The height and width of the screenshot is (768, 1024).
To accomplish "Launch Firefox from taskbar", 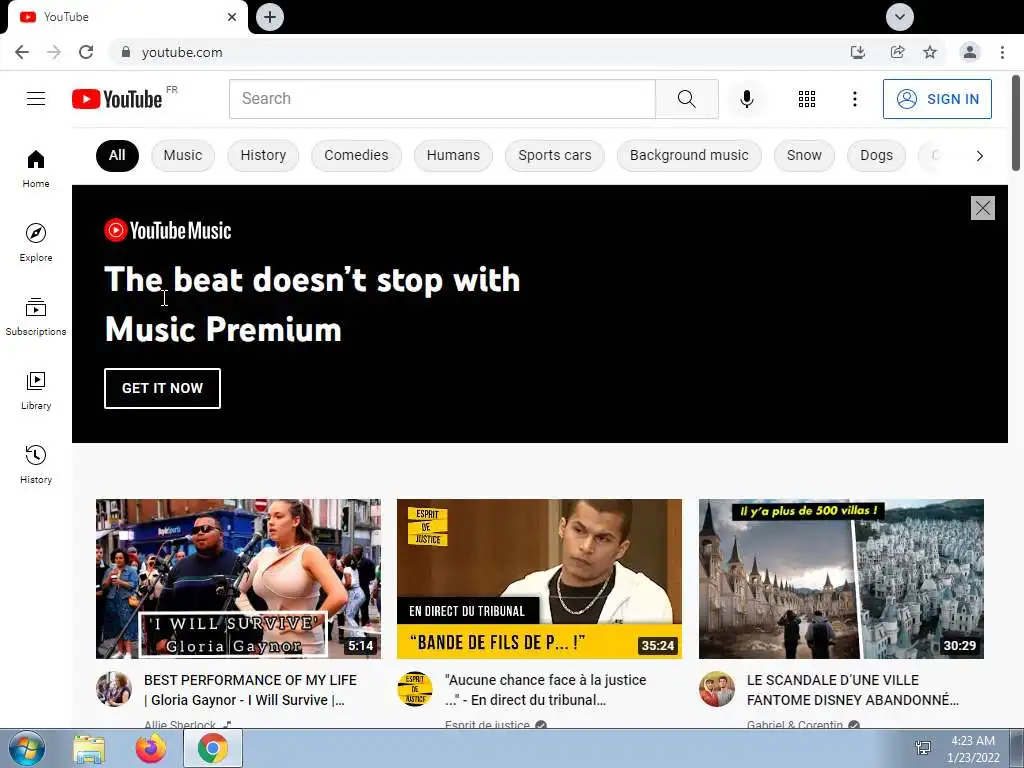I will [x=151, y=748].
